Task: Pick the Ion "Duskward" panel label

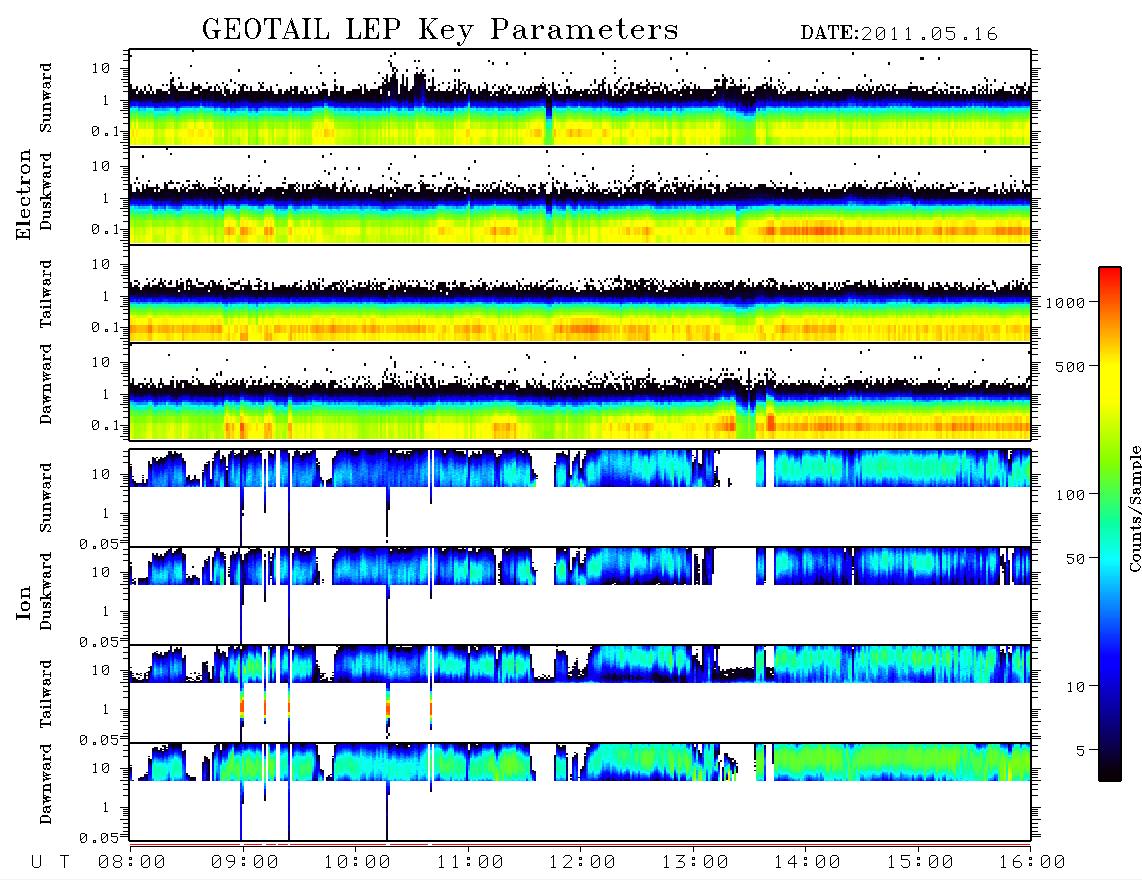Action: tap(46, 592)
